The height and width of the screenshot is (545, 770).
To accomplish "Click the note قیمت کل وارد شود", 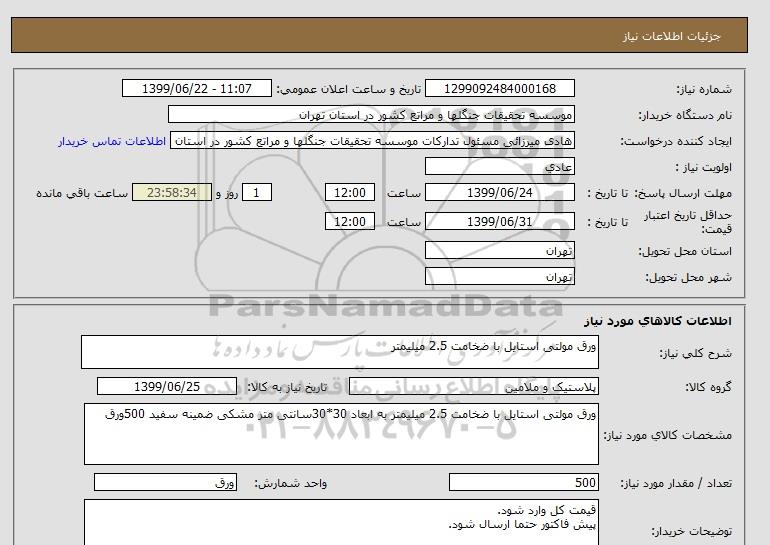I will pos(547,511).
